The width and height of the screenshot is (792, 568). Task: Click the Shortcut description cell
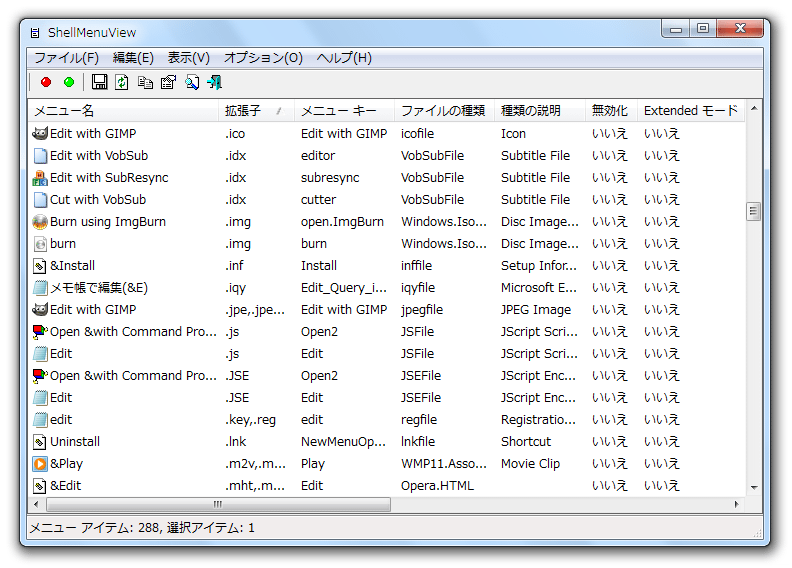(x=526, y=442)
